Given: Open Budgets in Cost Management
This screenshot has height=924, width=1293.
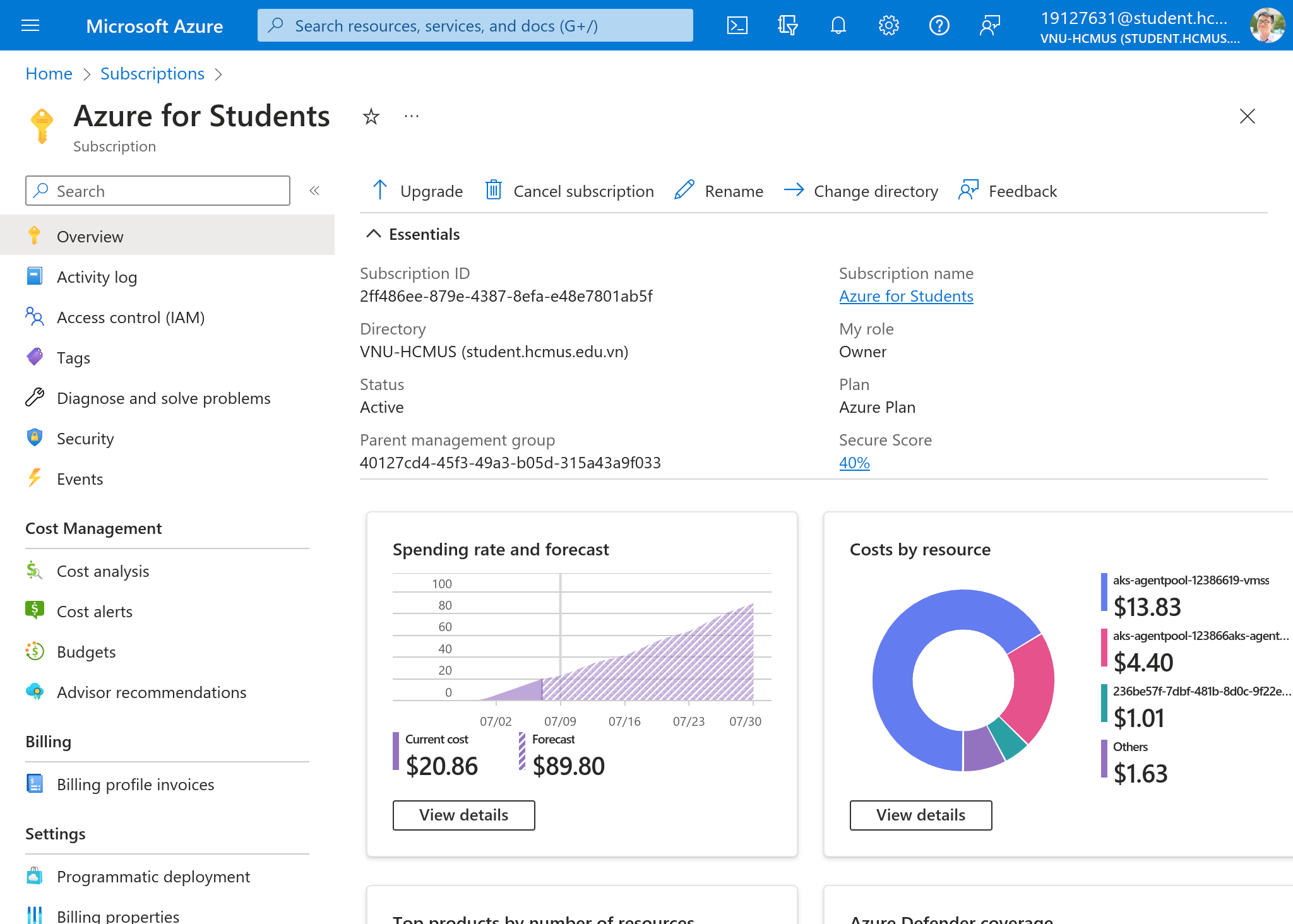Looking at the screenshot, I should tap(167, 651).
